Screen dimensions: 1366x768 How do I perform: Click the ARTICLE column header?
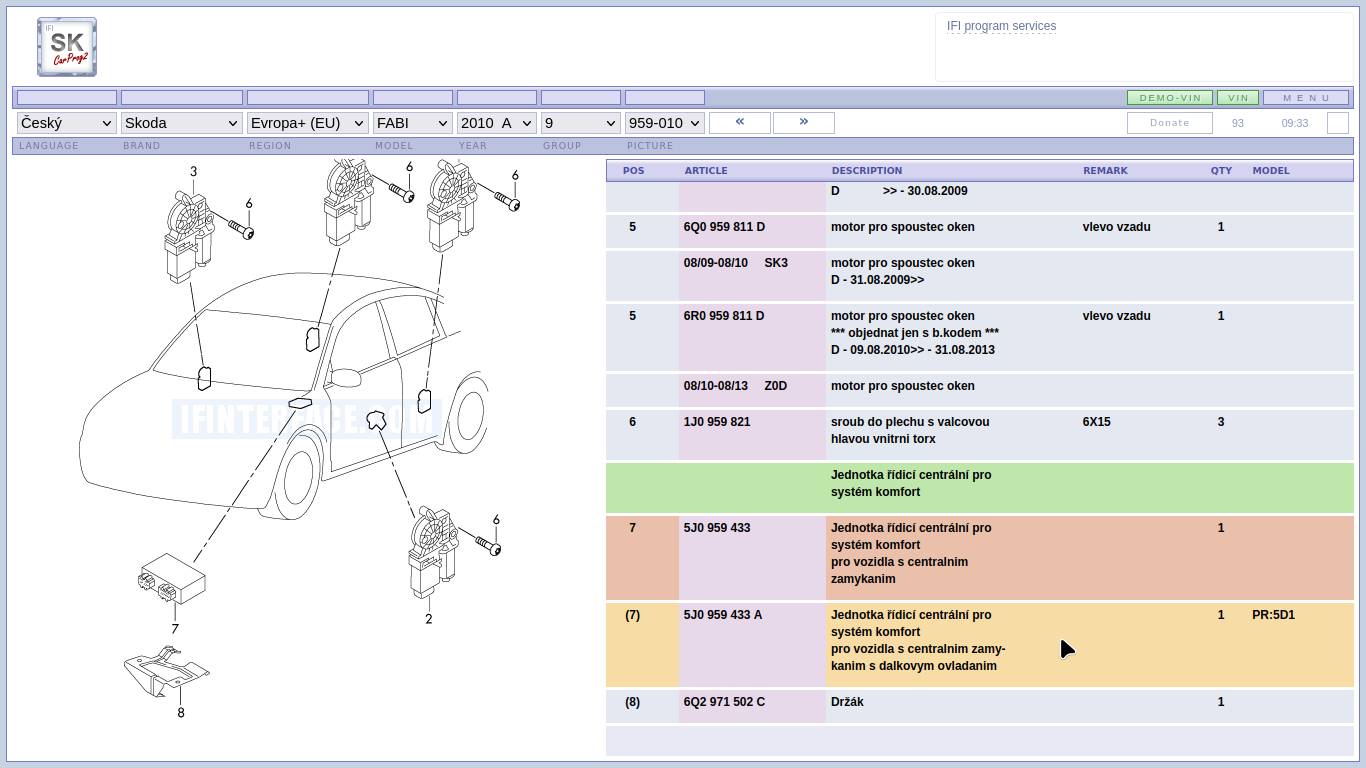[x=706, y=171]
